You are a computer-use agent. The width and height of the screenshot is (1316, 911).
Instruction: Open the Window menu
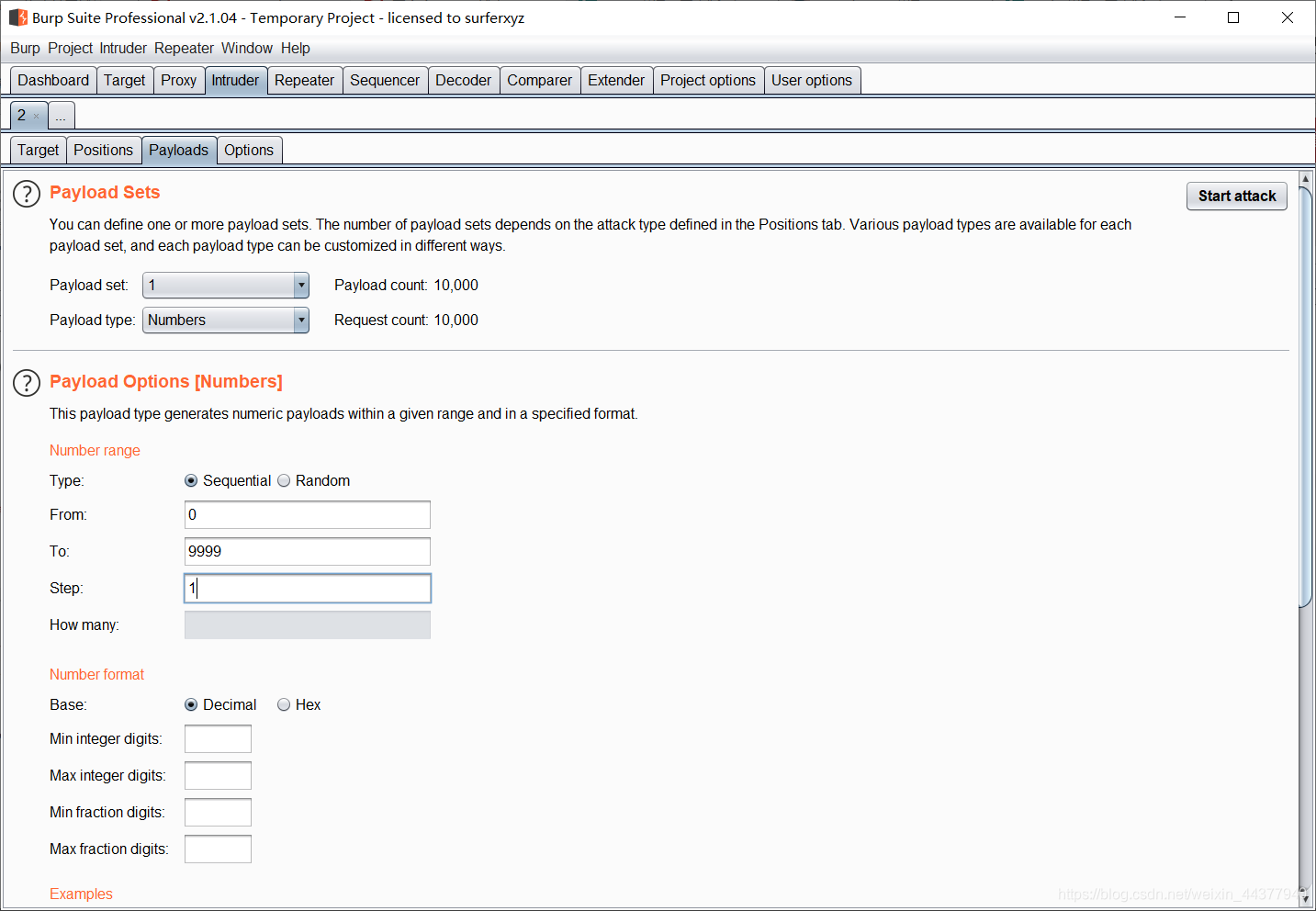[x=247, y=48]
